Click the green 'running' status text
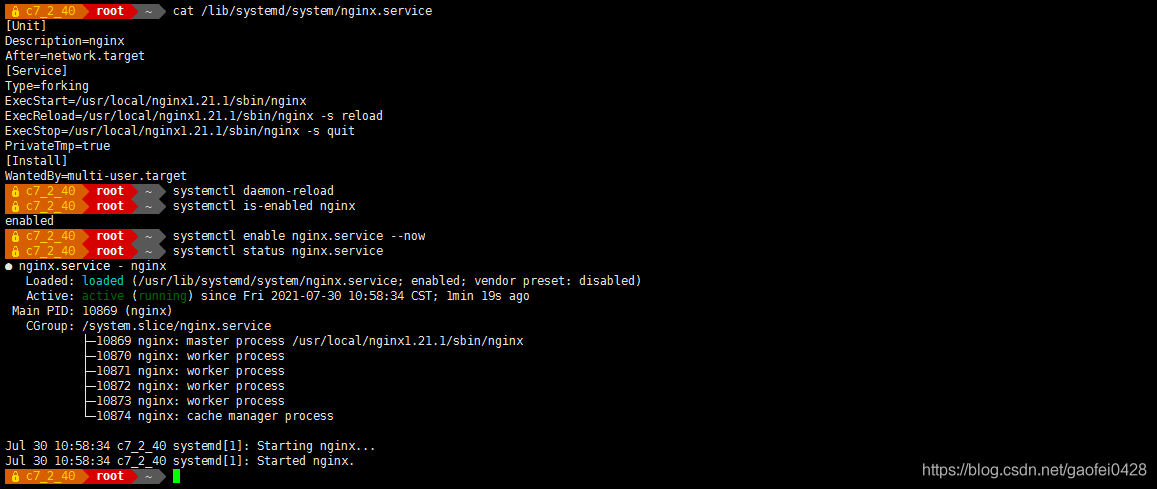This screenshot has width=1157, height=489. click(162, 296)
